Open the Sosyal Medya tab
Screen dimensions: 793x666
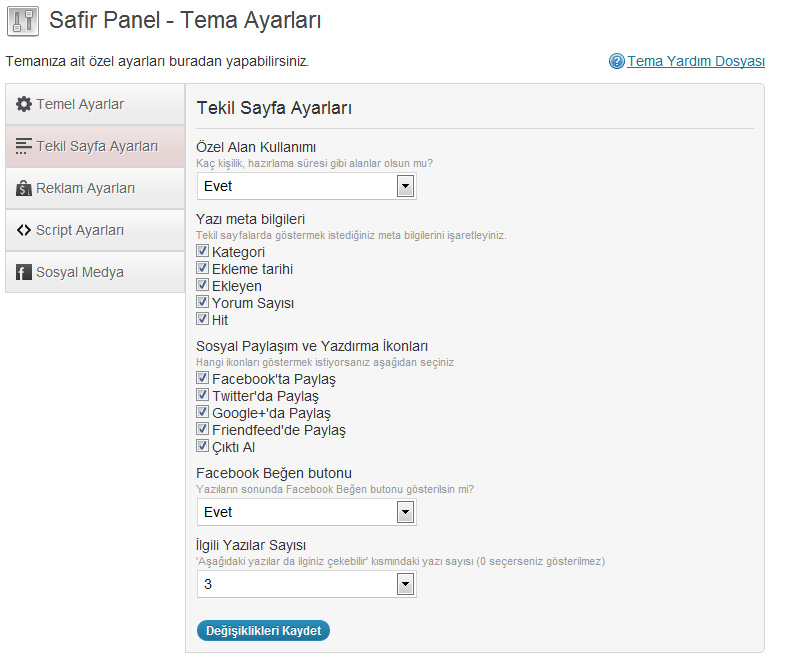95,272
